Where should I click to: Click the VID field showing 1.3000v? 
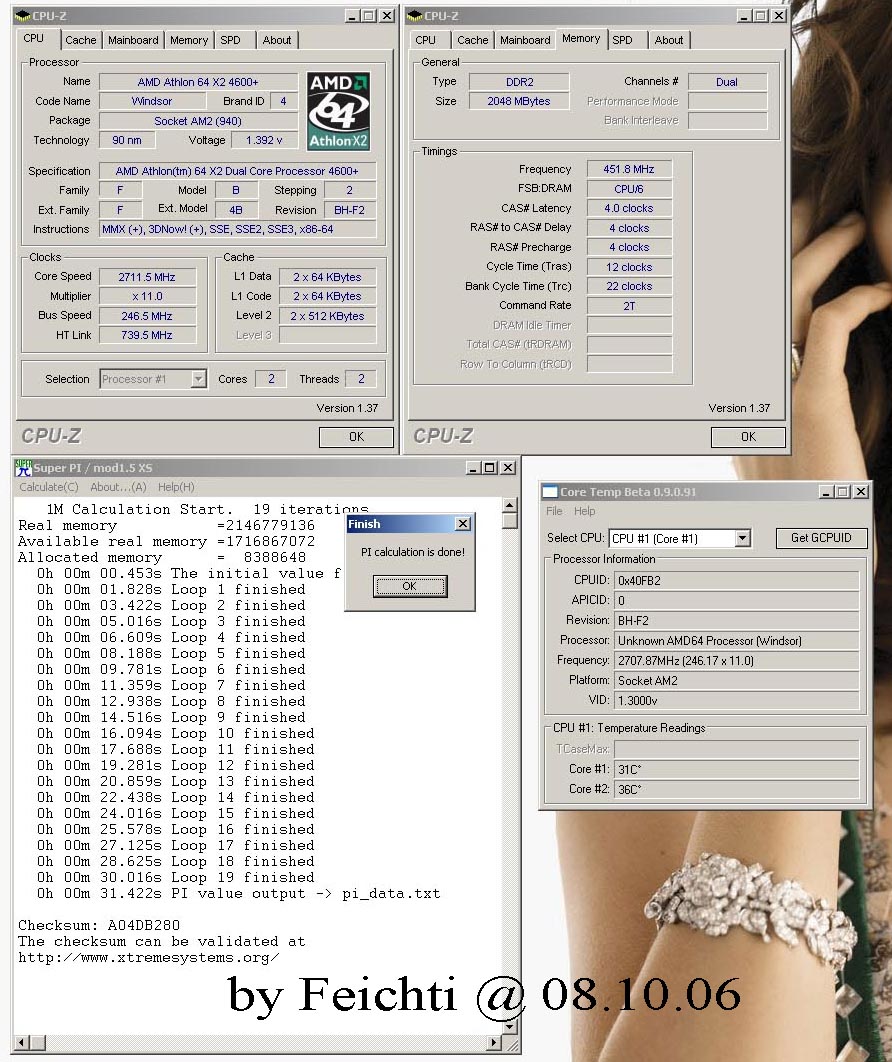coord(736,700)
